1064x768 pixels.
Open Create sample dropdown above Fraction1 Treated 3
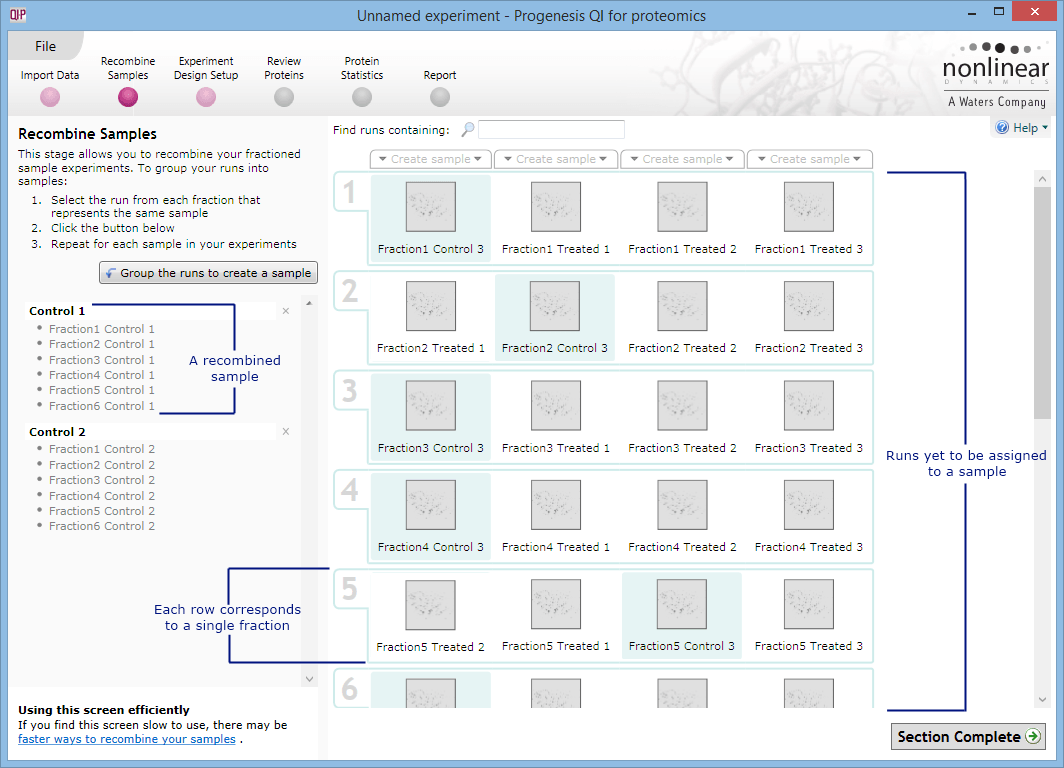click(x=810, y=159)
